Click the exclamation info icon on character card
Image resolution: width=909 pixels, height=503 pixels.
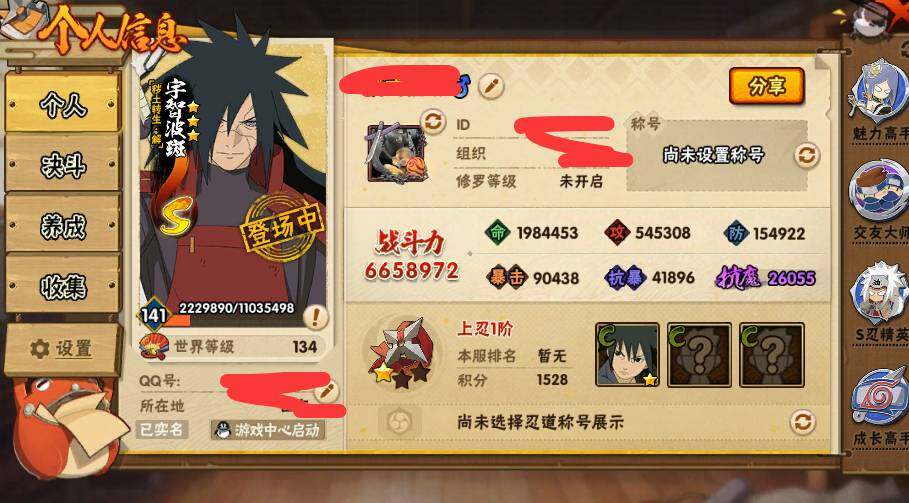[x=315, y=317]
